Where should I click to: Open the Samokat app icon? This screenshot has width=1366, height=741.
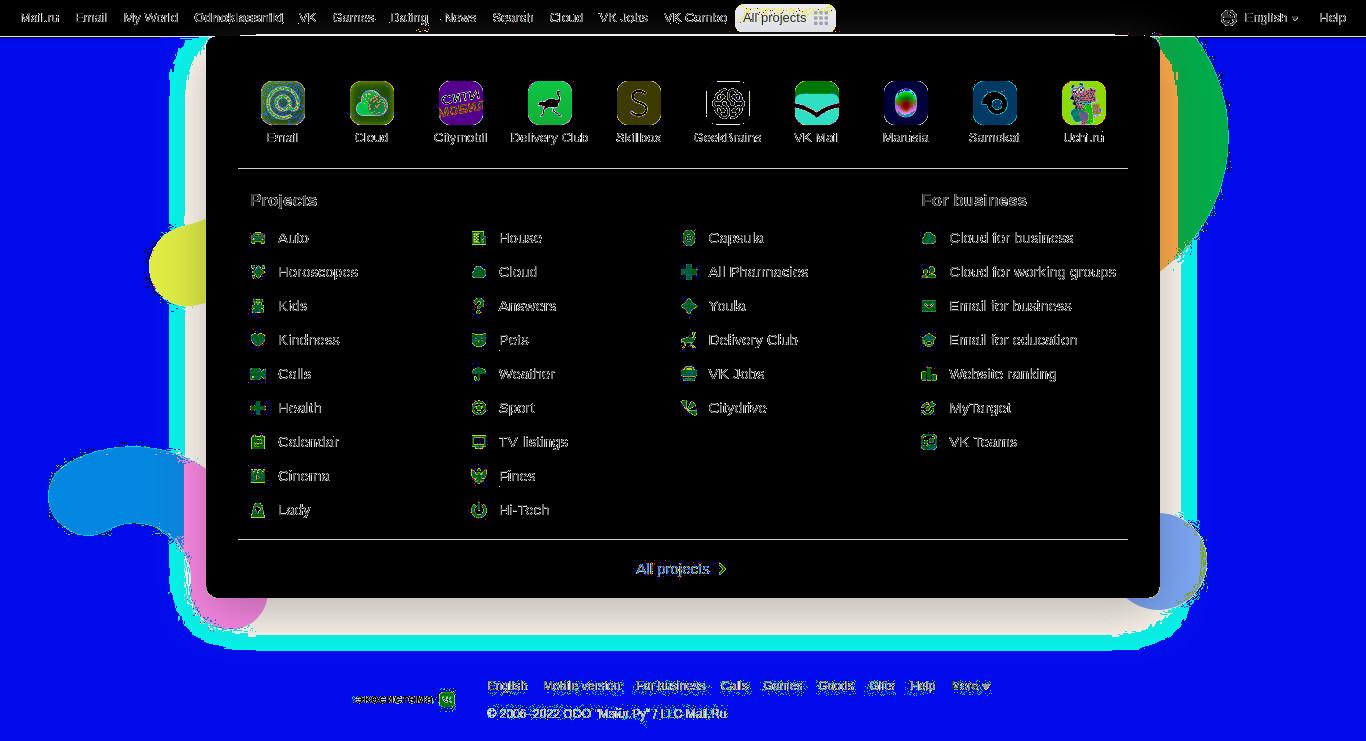click(x=995, y=103)
